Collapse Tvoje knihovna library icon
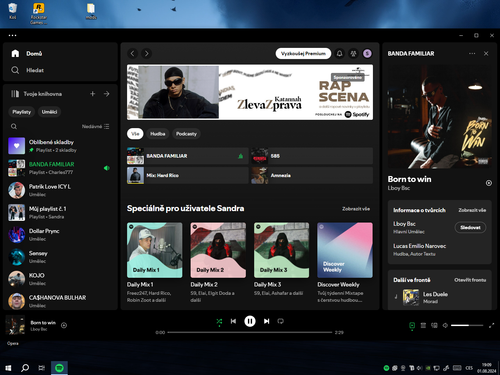The width and height of the screenshot is (500, 375). point(15,94)
